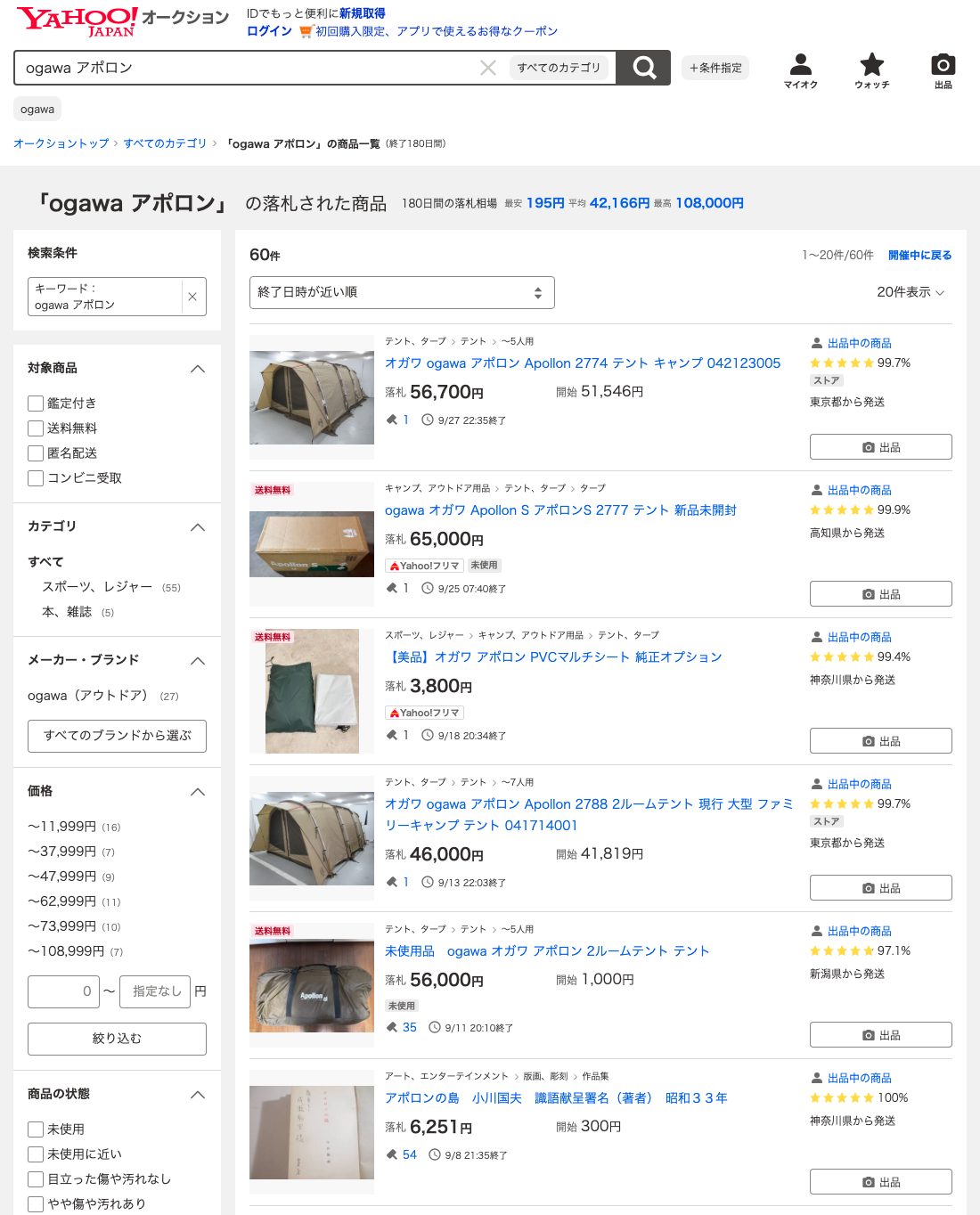Viewport: 980px width, 1215px height.
Task: Collapse the 価格 section
Action: [198, 792]
